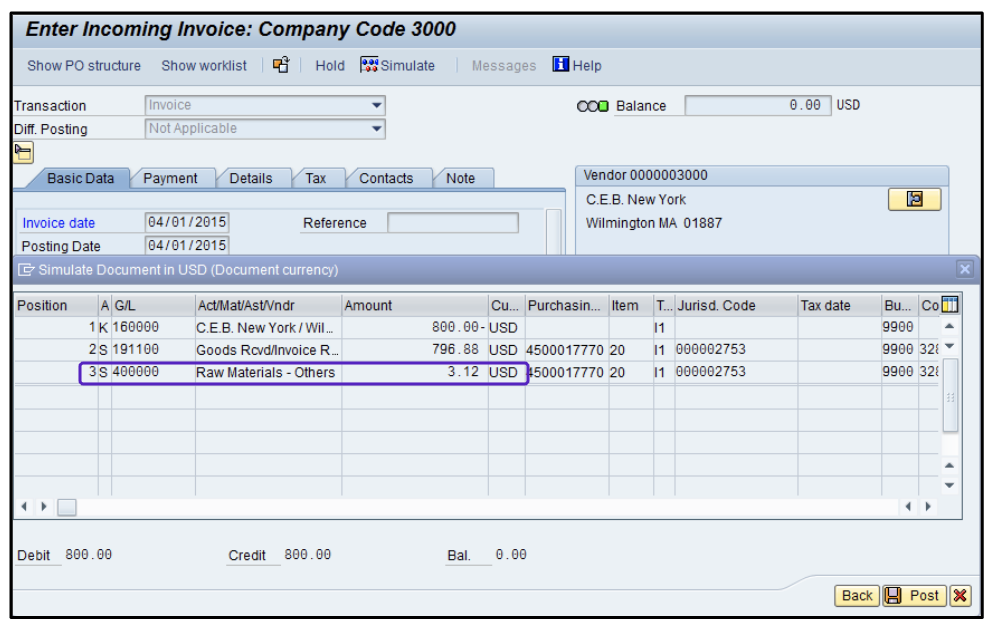Expand the Transaction dropdown
This screenshot has height=628, width=994.
[x=376, y=105]
